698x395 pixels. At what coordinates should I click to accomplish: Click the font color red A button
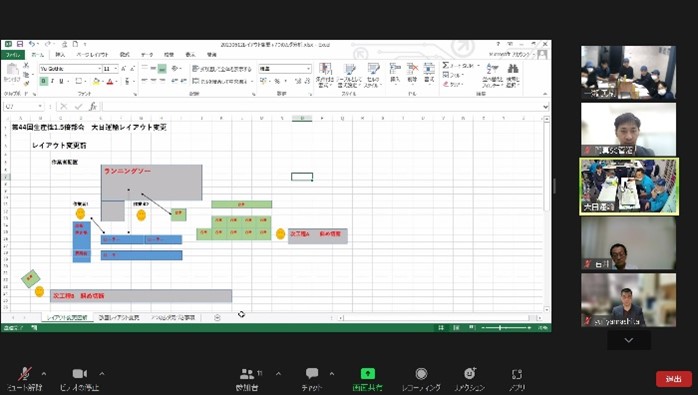point(110,81)
